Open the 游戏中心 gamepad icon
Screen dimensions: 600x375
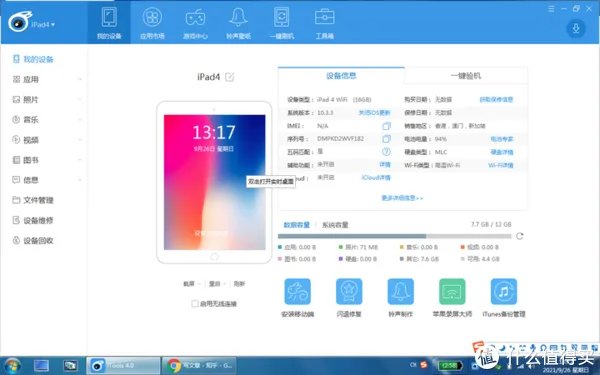click(x=195, y=23)
